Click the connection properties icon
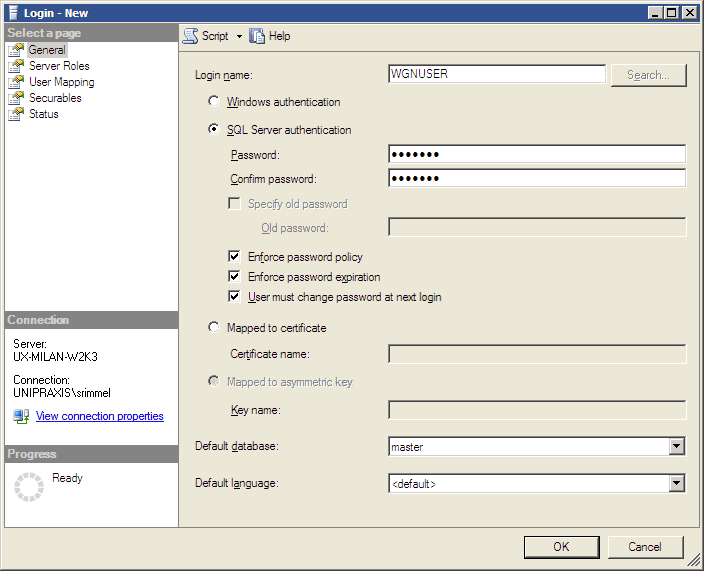Image resolution: width=705 pixels, height=573 pixels. 21,416
